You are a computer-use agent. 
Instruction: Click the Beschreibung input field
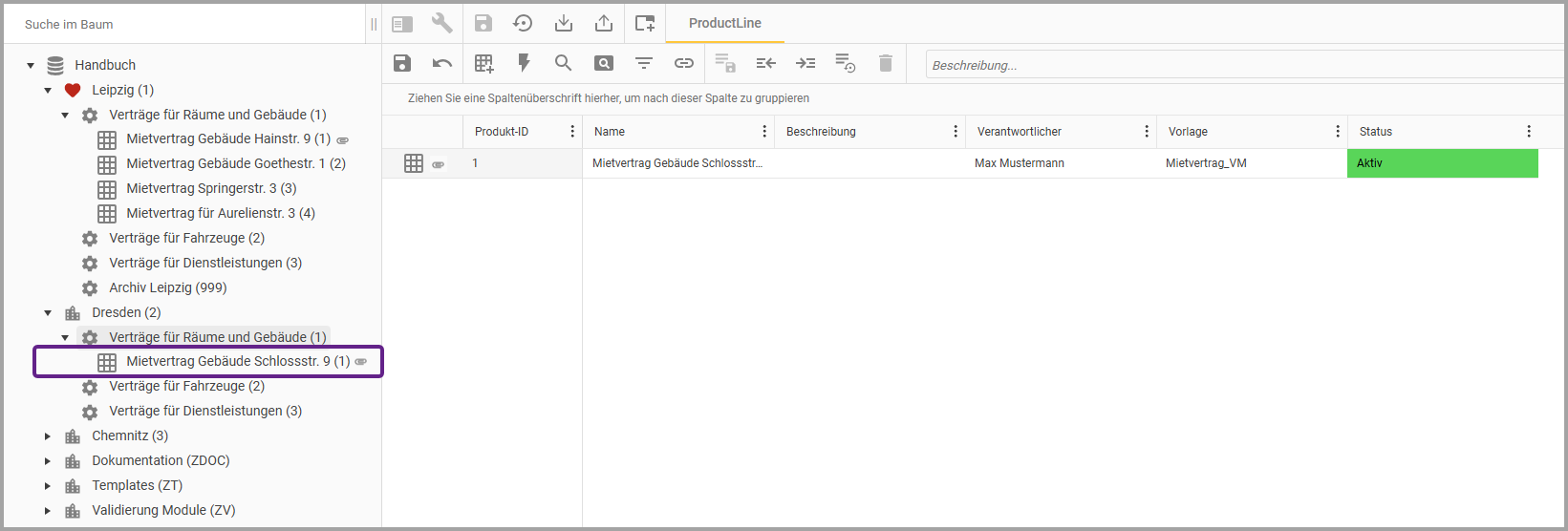click(1242, 65)
